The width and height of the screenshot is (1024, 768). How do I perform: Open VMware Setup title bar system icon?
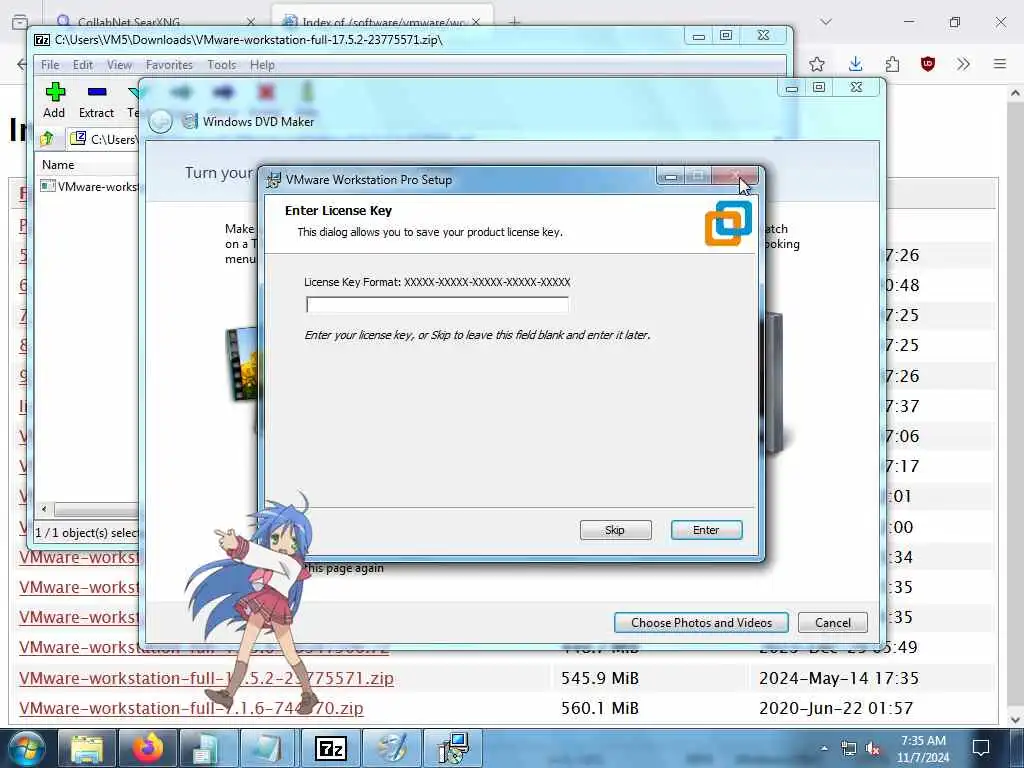tap(274, 180)
